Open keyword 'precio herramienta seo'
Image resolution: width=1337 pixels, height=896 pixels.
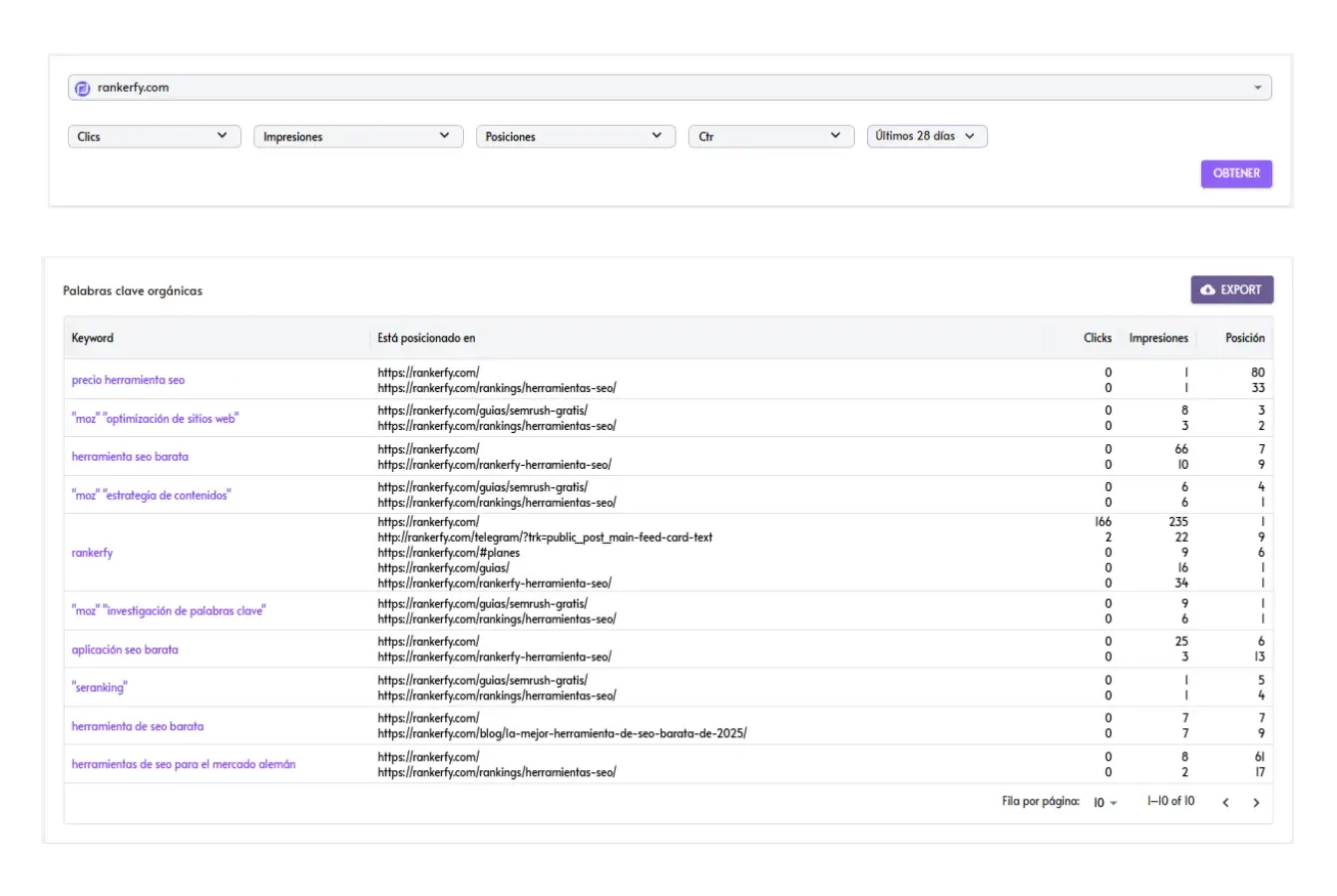tap(128, 380)
